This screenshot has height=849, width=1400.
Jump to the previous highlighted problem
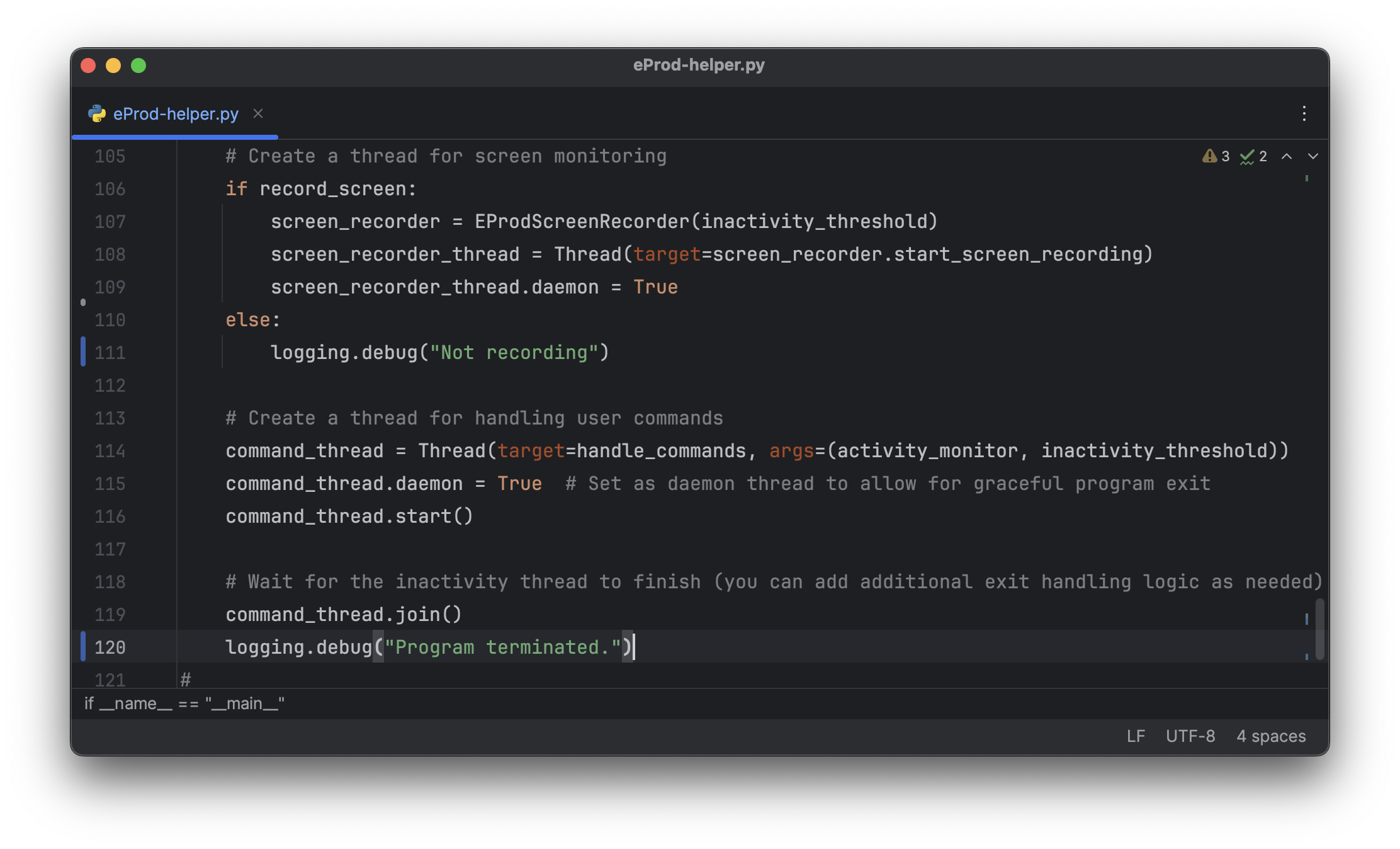click(1287, 156)
